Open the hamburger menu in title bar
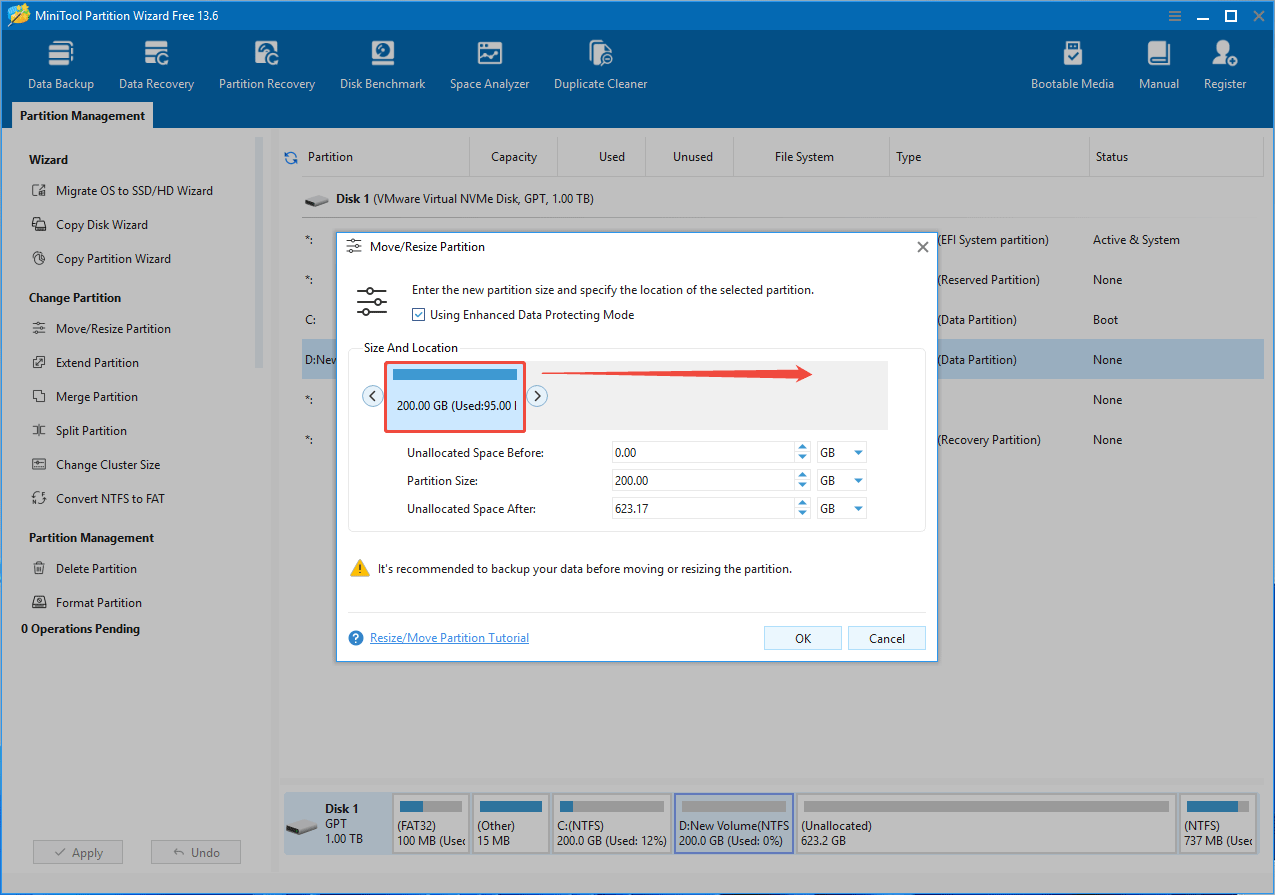The width and height of the screenshot is (1275, 895). point(1175,16)
